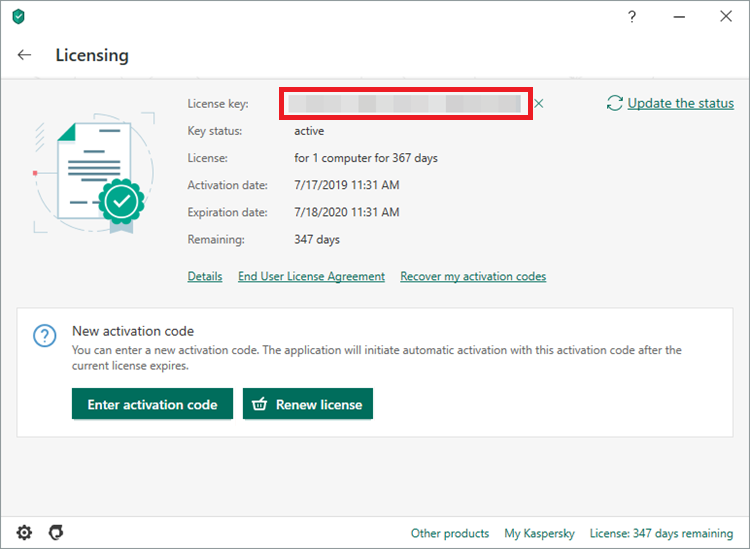
Task: Open settings via the gear icon
Action: (x=24, y=532)
